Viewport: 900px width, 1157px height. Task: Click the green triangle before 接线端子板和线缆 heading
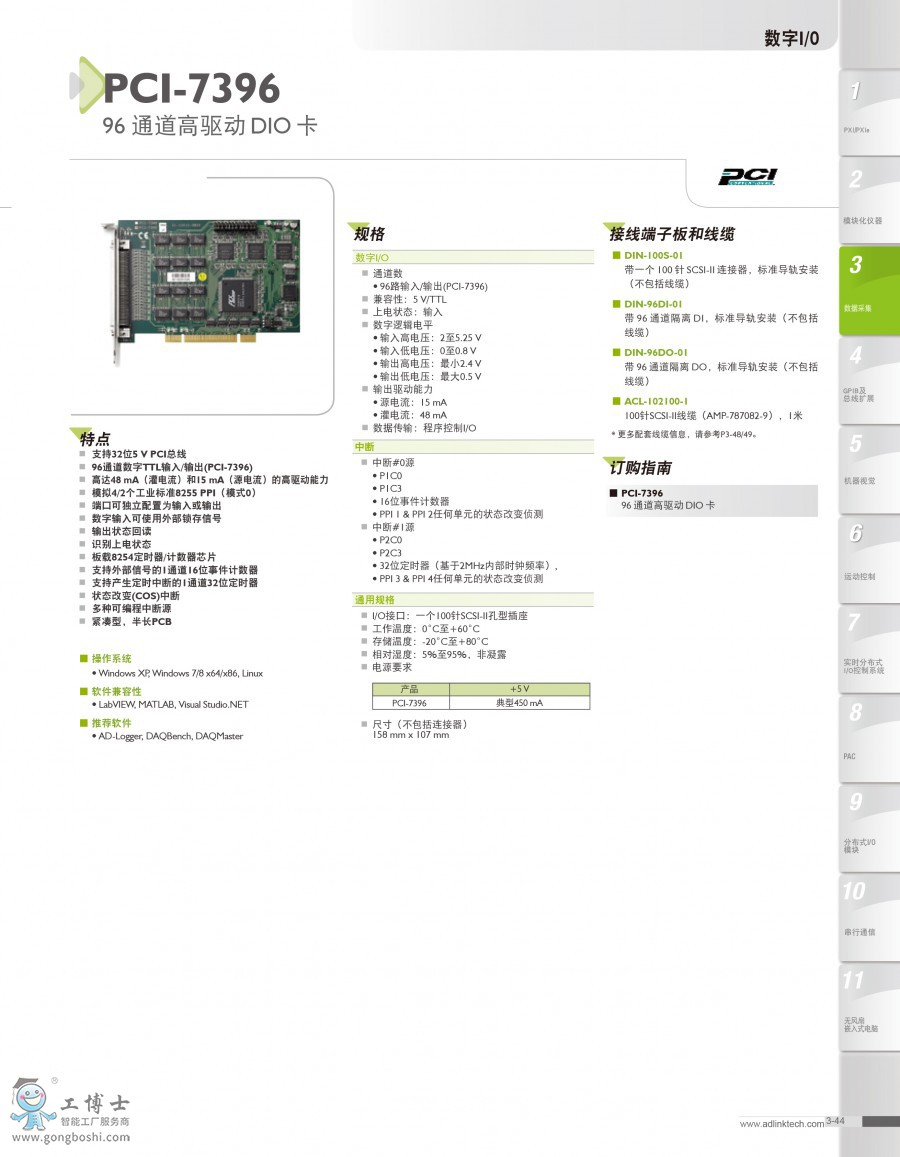click(x=614, y=226)
